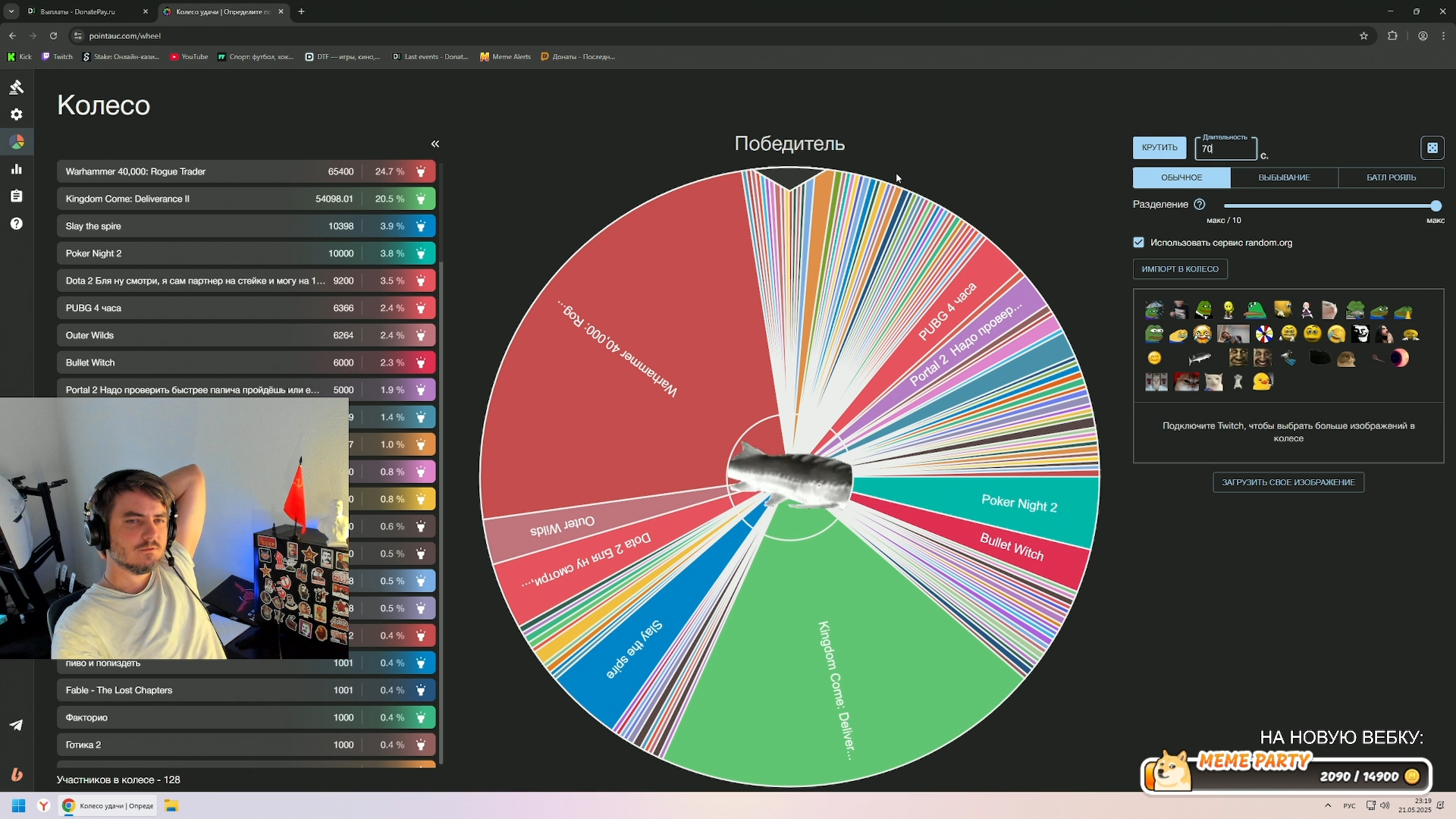Click the browser reload button

click(x=53, y=36)
